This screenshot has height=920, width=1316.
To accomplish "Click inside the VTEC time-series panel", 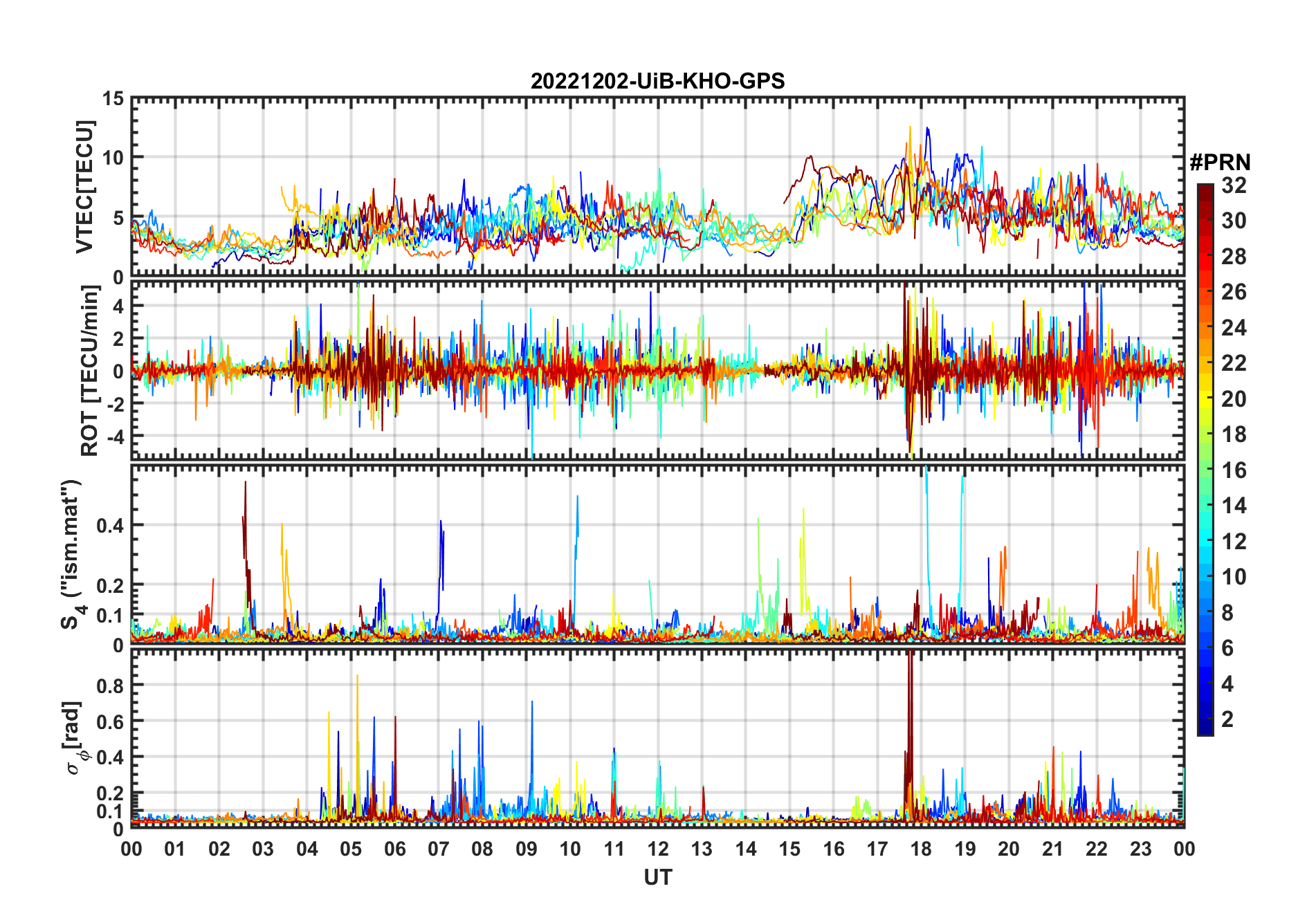I will 658,187.
